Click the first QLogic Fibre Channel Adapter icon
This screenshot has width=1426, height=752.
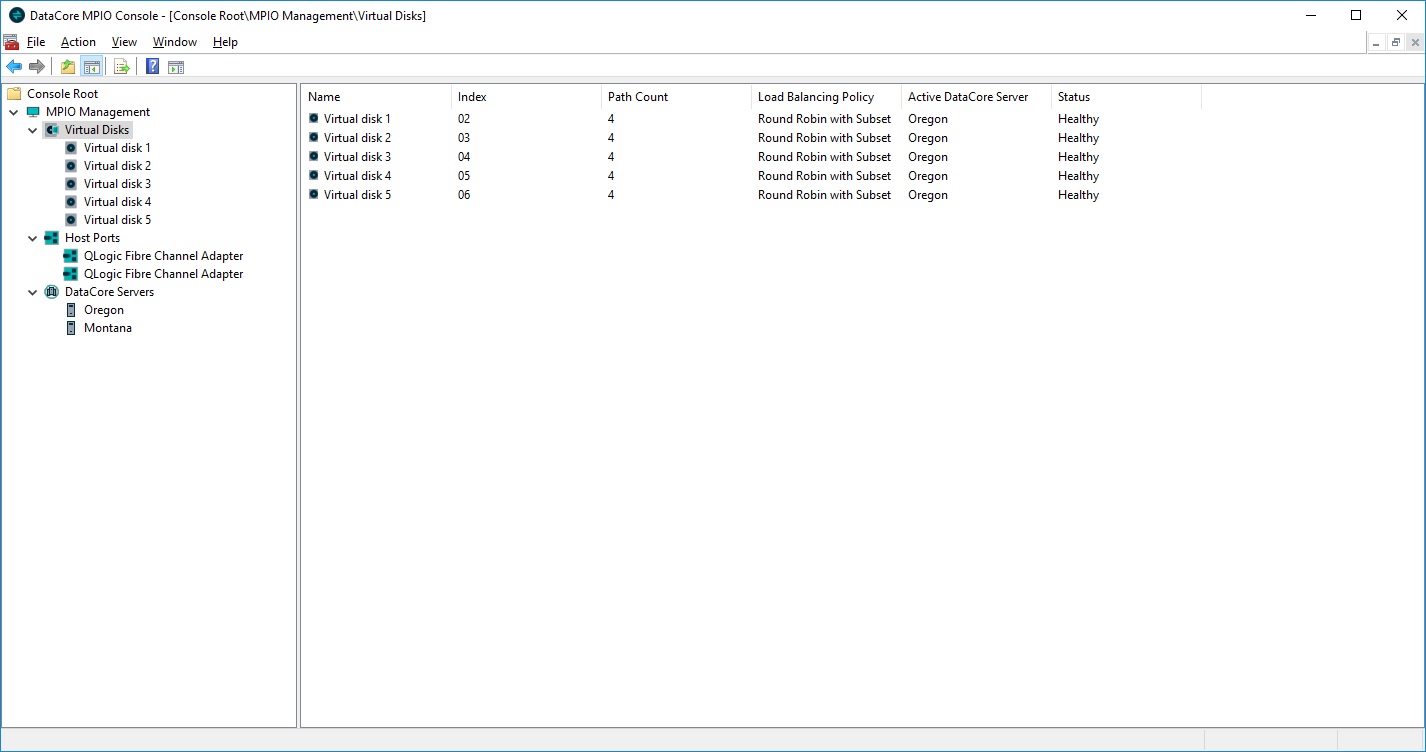pos(71,256)
